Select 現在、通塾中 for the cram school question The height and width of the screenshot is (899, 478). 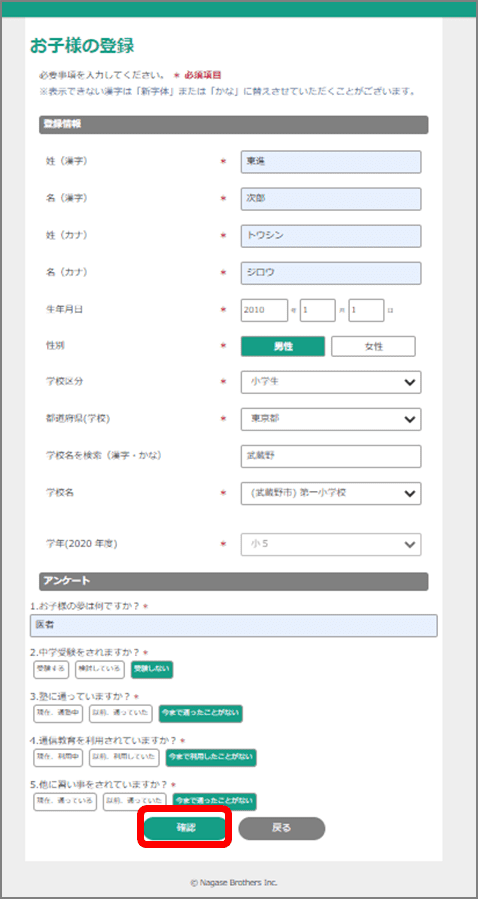59,714
